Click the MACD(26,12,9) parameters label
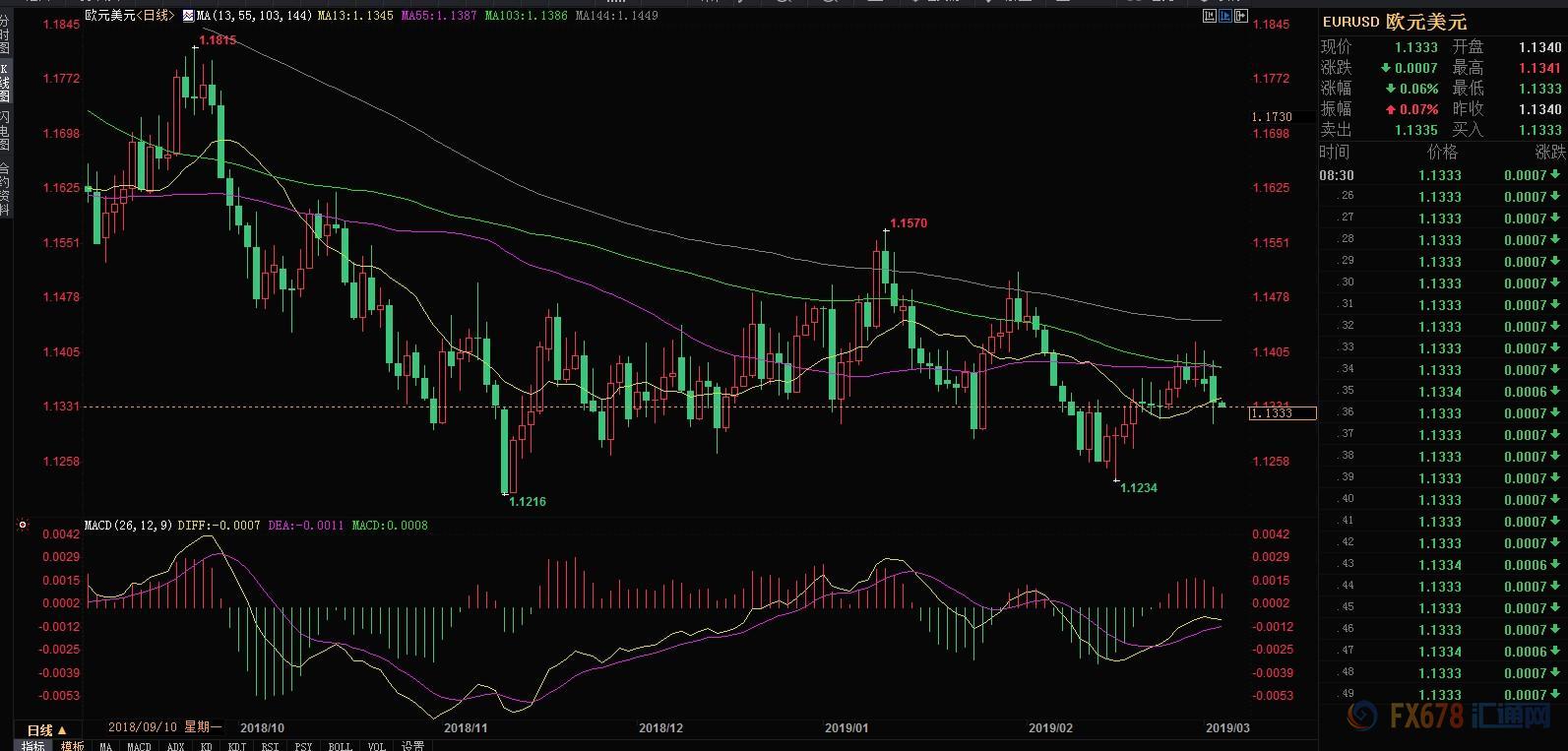Image resolution: width=1568 pixels, height=751 pixels. [x=130, y=526]
